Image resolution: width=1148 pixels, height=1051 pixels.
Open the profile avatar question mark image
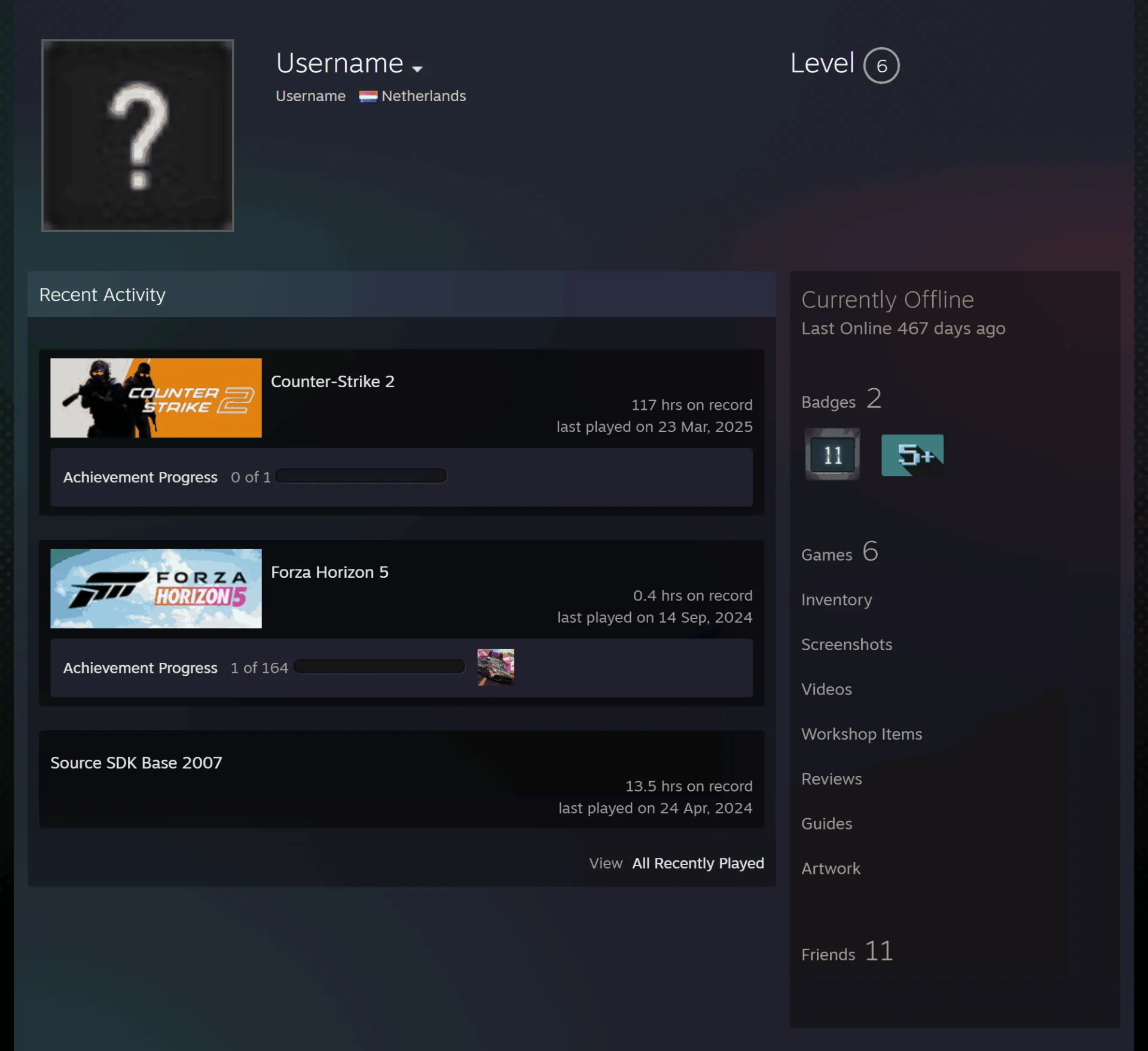tap(138, 135)
